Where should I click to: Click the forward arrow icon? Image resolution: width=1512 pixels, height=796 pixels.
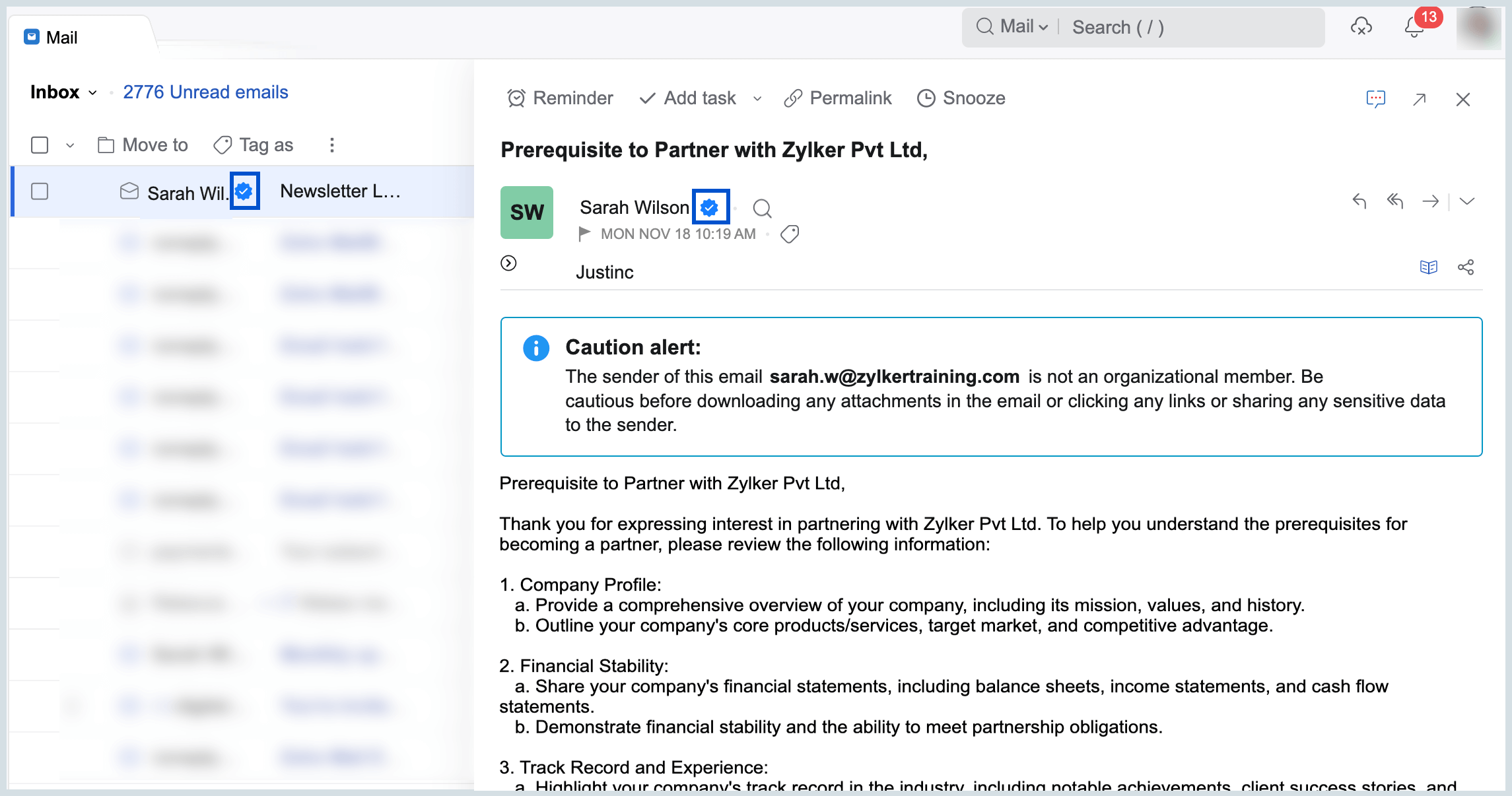pos(1430,201)
